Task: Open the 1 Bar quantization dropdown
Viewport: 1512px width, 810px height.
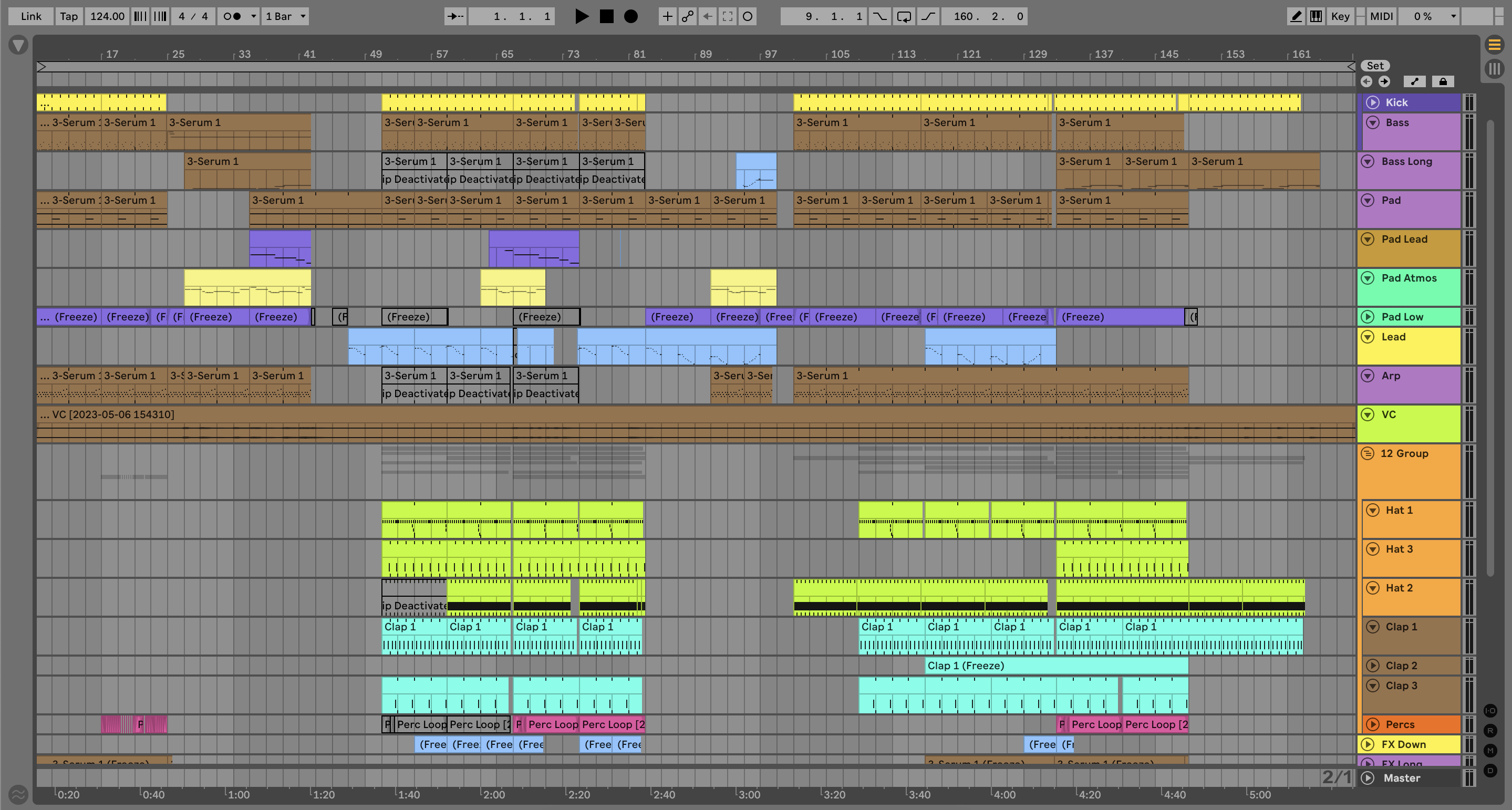Action: (285, 16)
